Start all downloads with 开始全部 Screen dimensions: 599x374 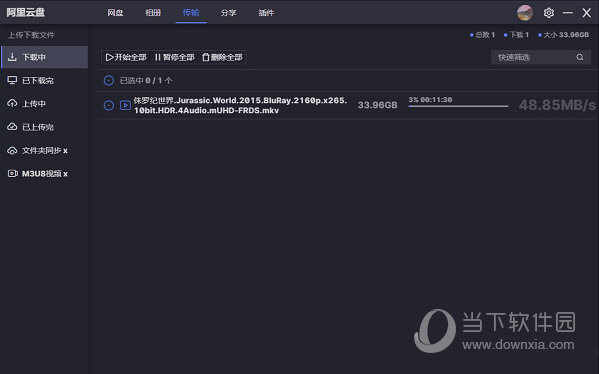click(126, 57)
